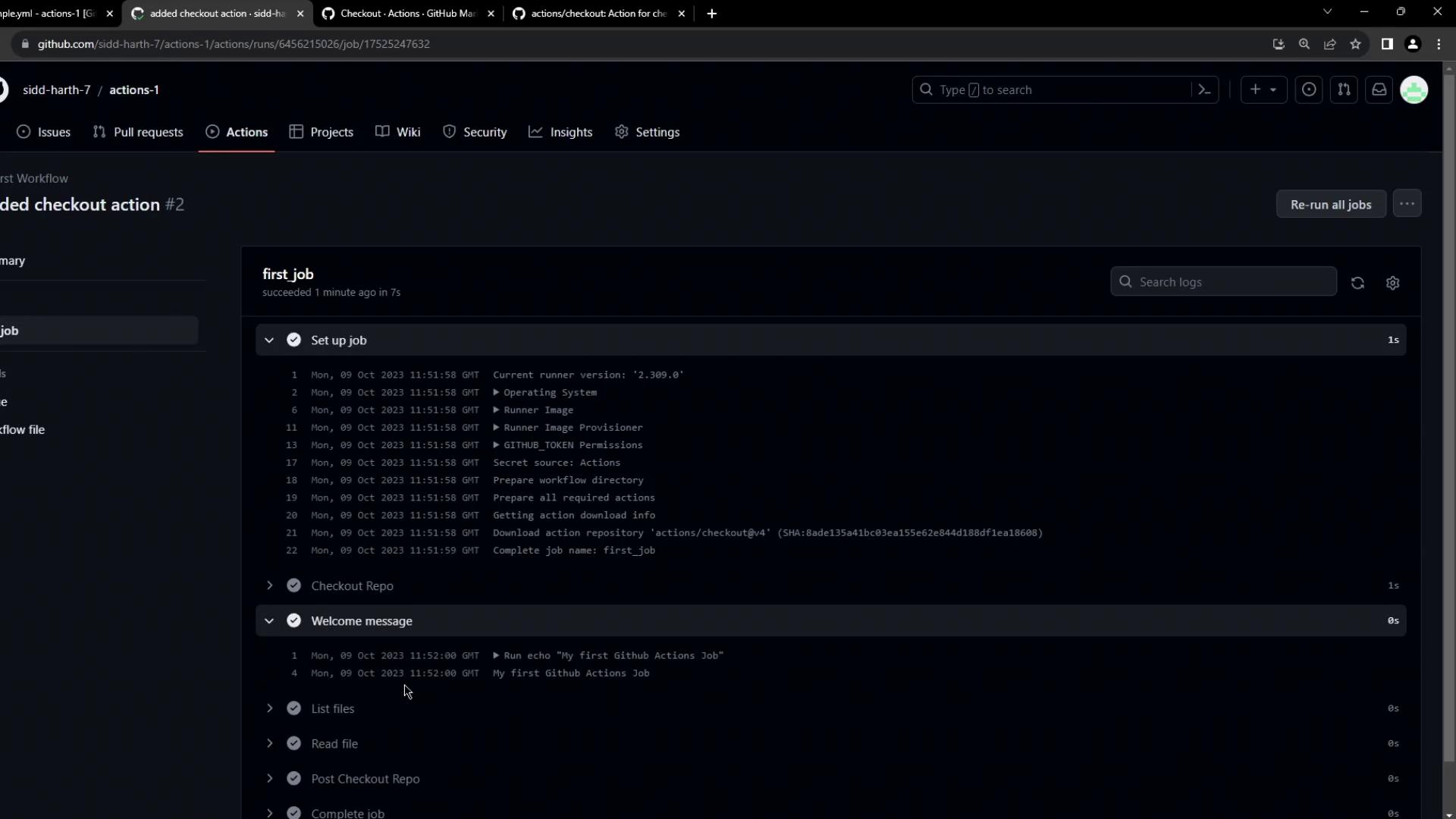Switch to the Insights tab

pyautogui.click(x=560, y=132)
